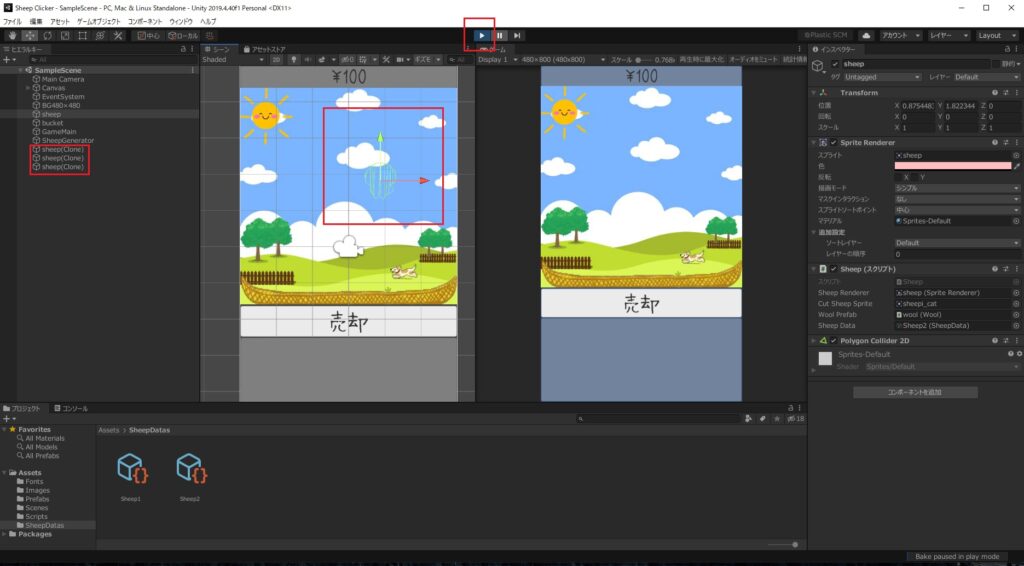Open the Sprite field object picker
Viewport: 1024px width, 566px height.
click(x=1016, y=155)
